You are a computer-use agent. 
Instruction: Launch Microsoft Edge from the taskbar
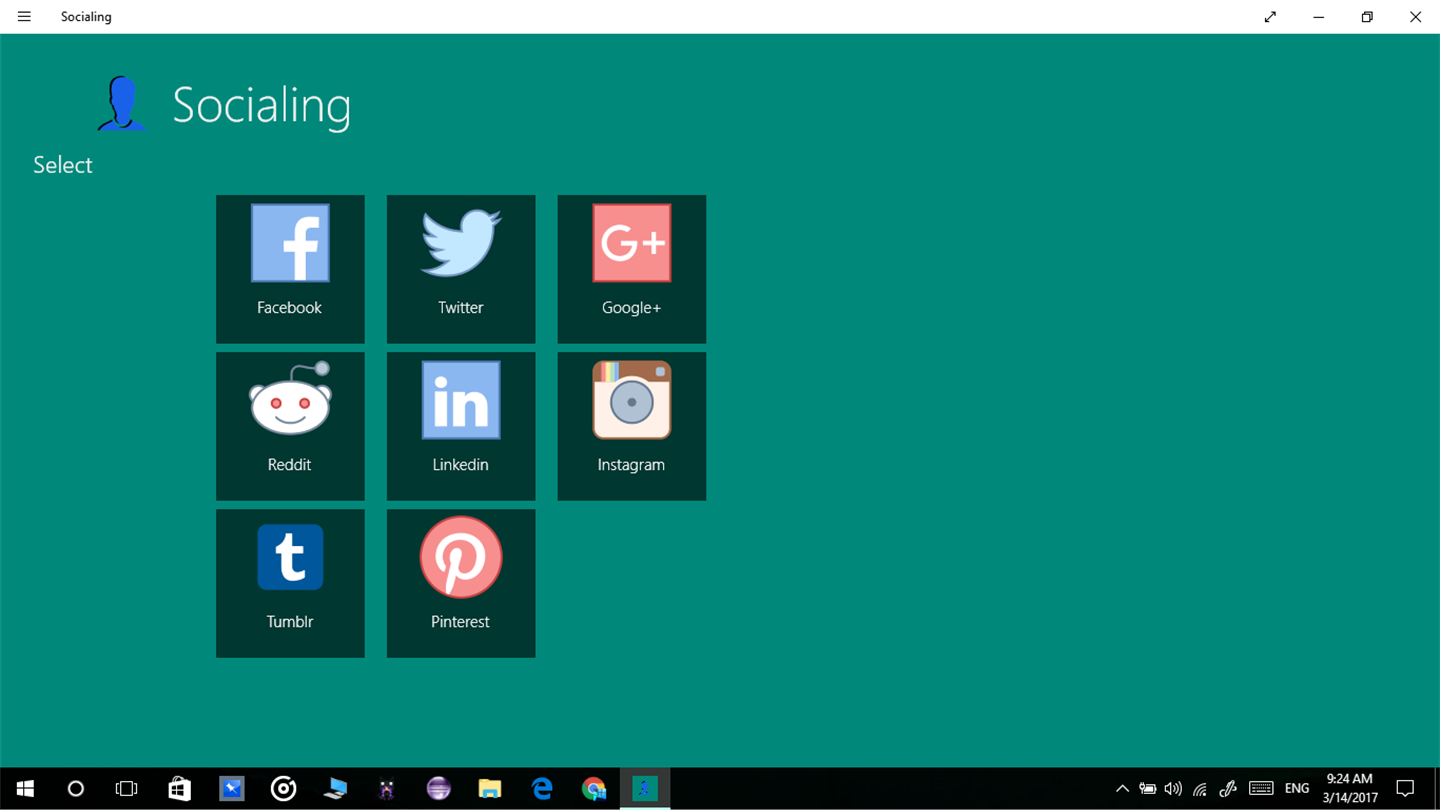[x=542, y=789]
